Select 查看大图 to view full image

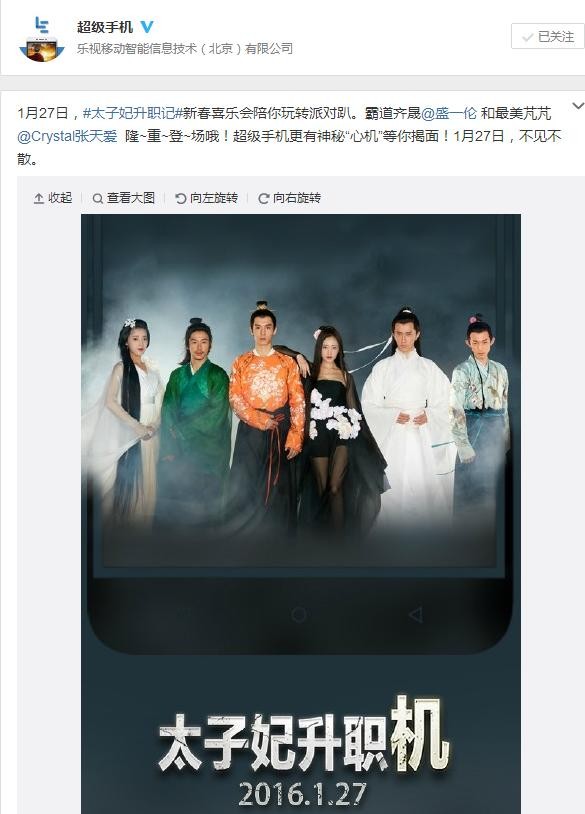tap(124, 198)
